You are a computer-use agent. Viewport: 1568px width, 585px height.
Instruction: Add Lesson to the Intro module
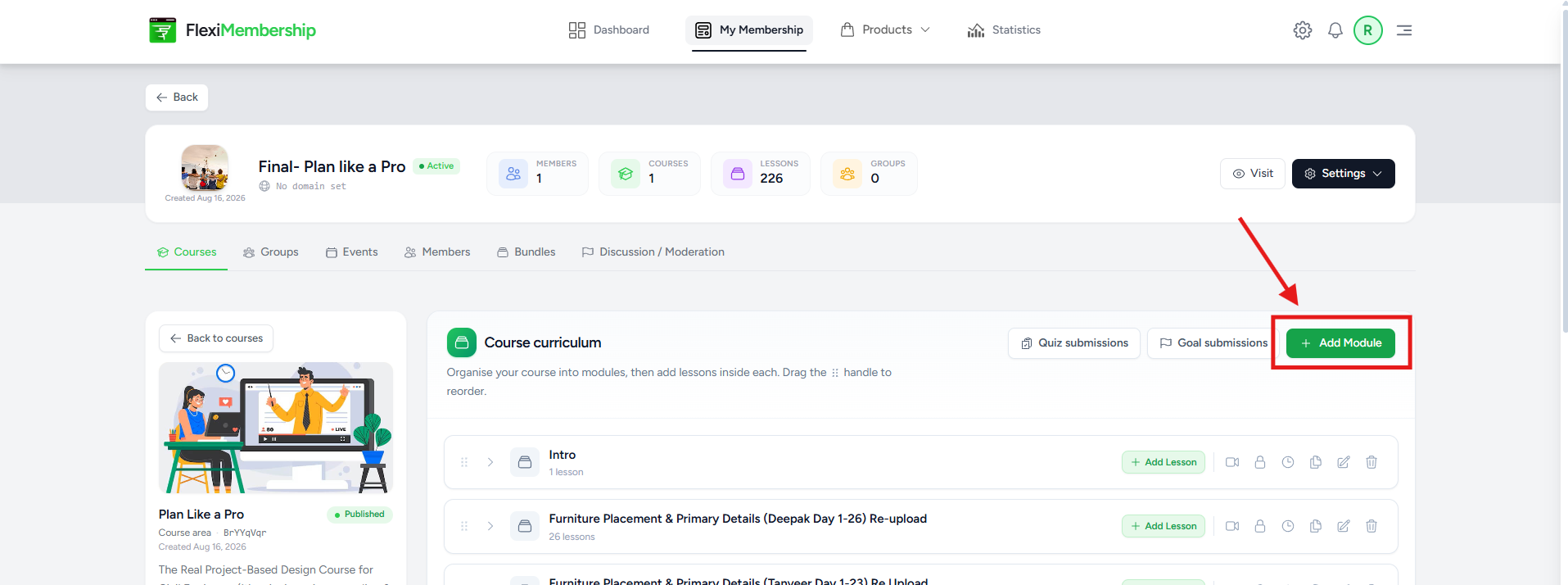pos(1164,462)
